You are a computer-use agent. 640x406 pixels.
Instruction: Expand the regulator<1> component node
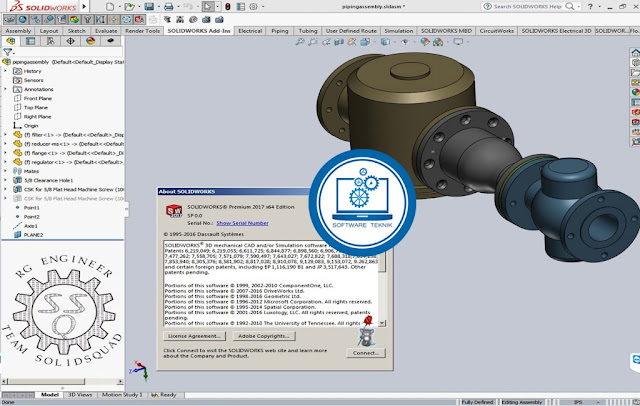coord(5,162)
